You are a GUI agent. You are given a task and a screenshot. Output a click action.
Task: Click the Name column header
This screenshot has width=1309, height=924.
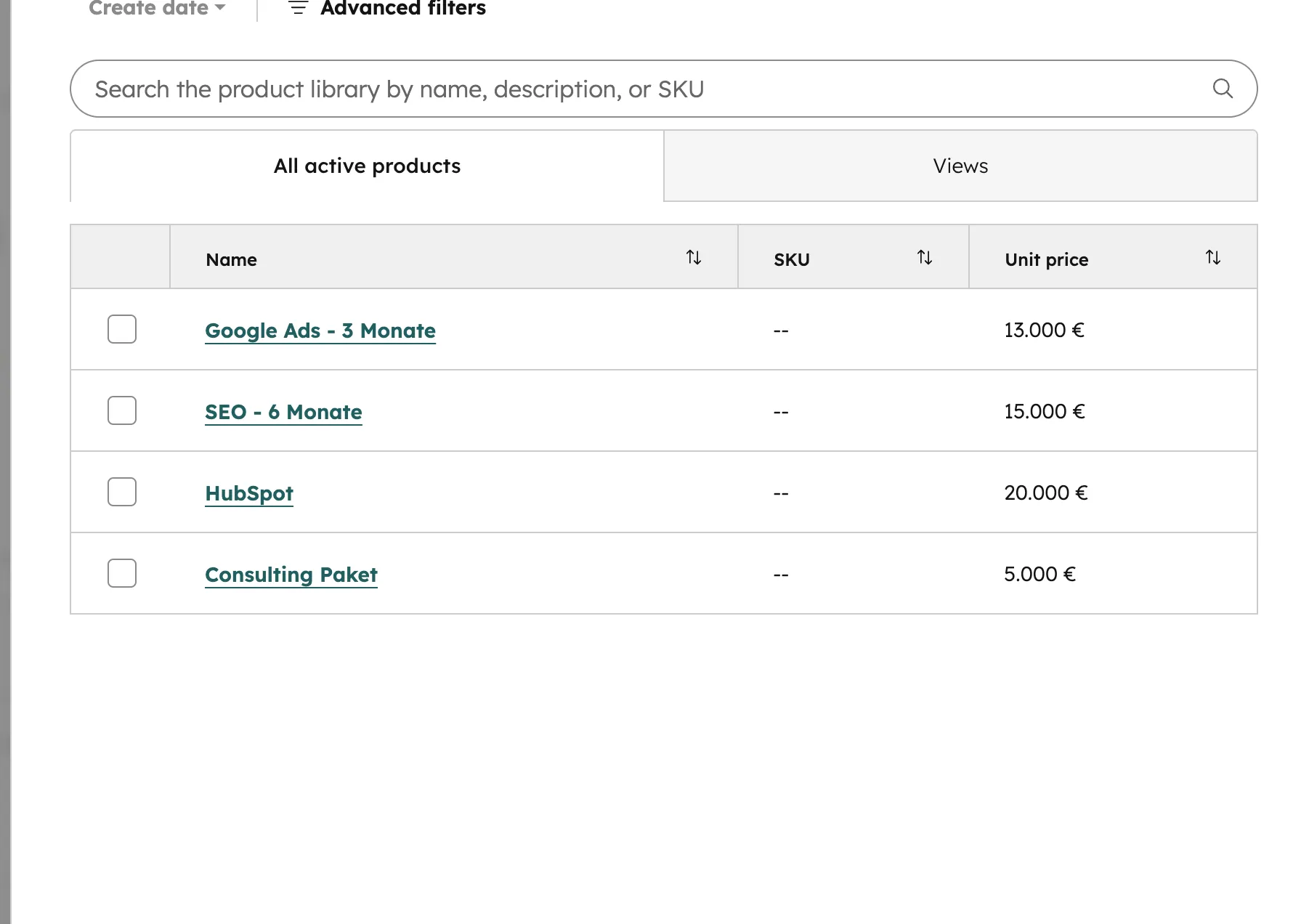(231, 259)
